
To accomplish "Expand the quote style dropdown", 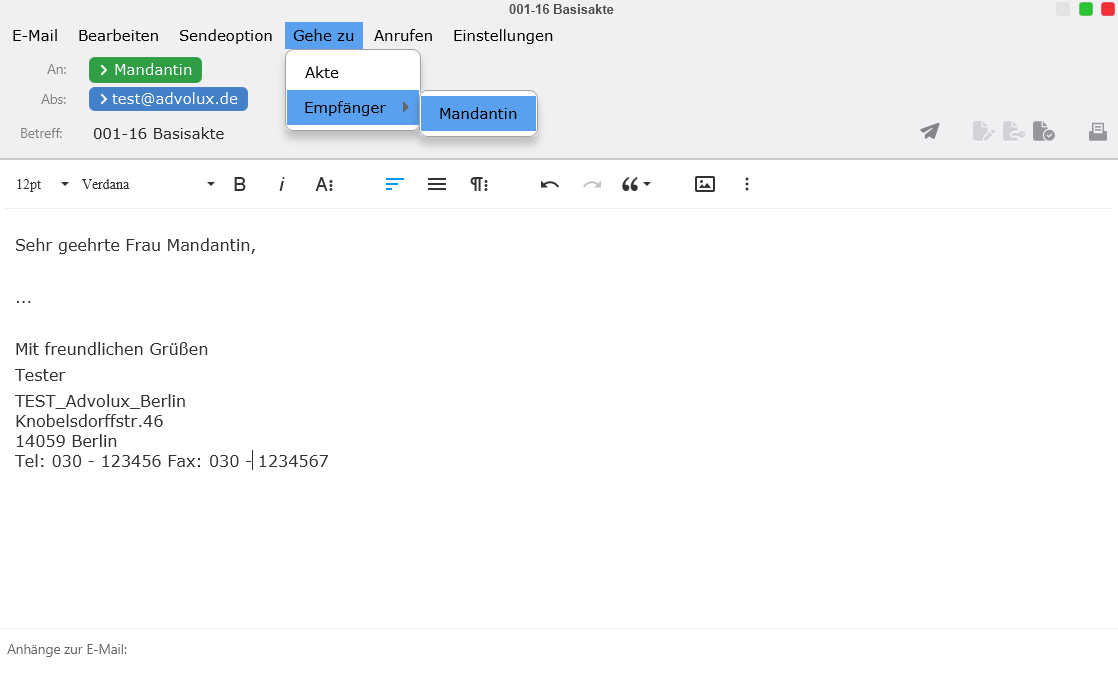I will click(636, 184).
